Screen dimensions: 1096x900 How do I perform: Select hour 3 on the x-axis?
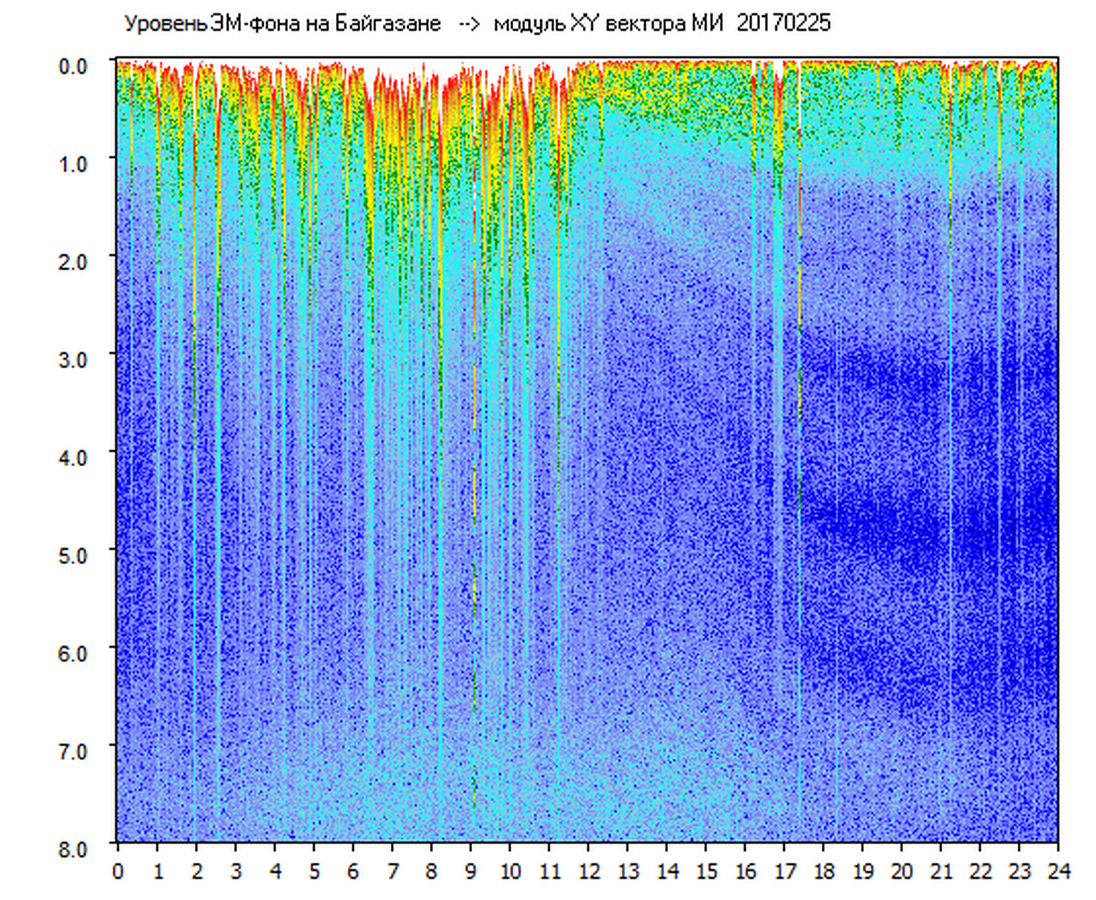click(x=236, y=871)
